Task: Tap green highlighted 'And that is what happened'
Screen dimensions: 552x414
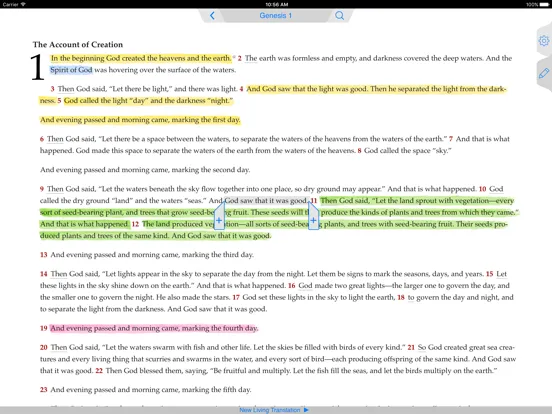Action: point(84,224)
